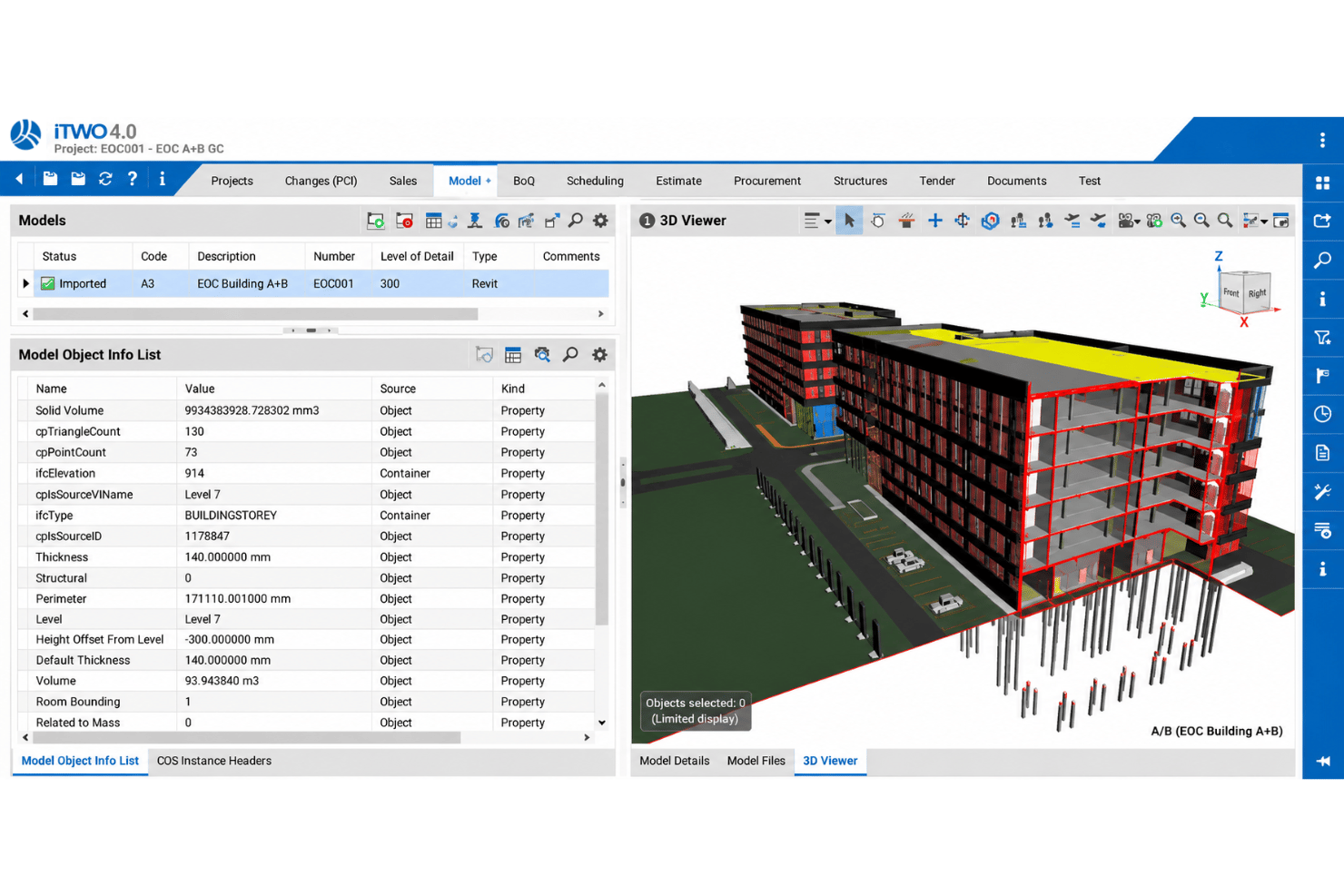Open the clock icon in right sidebar

pos(1322,414)
